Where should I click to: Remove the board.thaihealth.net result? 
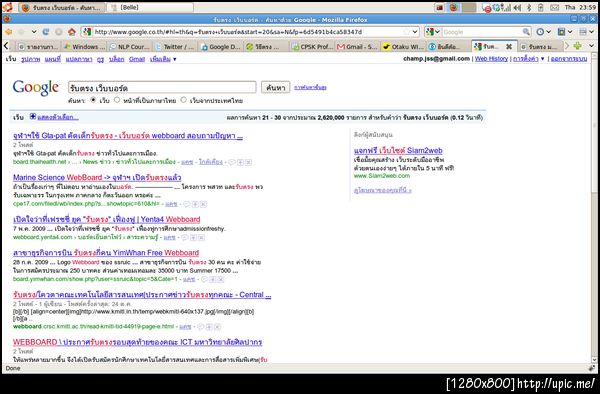(x=248, y=162)
